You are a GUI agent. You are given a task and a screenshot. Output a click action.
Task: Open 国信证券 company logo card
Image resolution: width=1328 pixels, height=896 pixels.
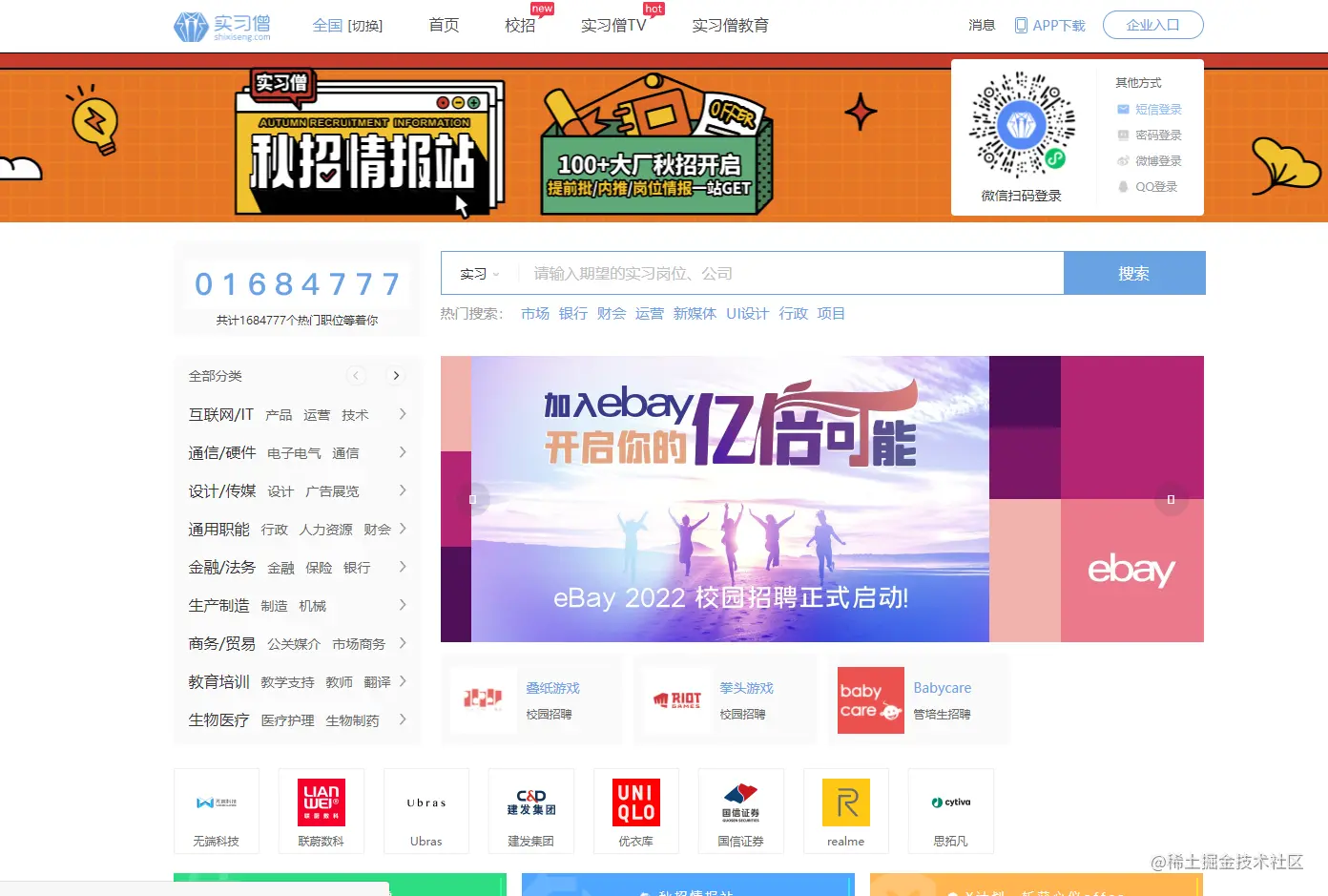click(741, 811)
